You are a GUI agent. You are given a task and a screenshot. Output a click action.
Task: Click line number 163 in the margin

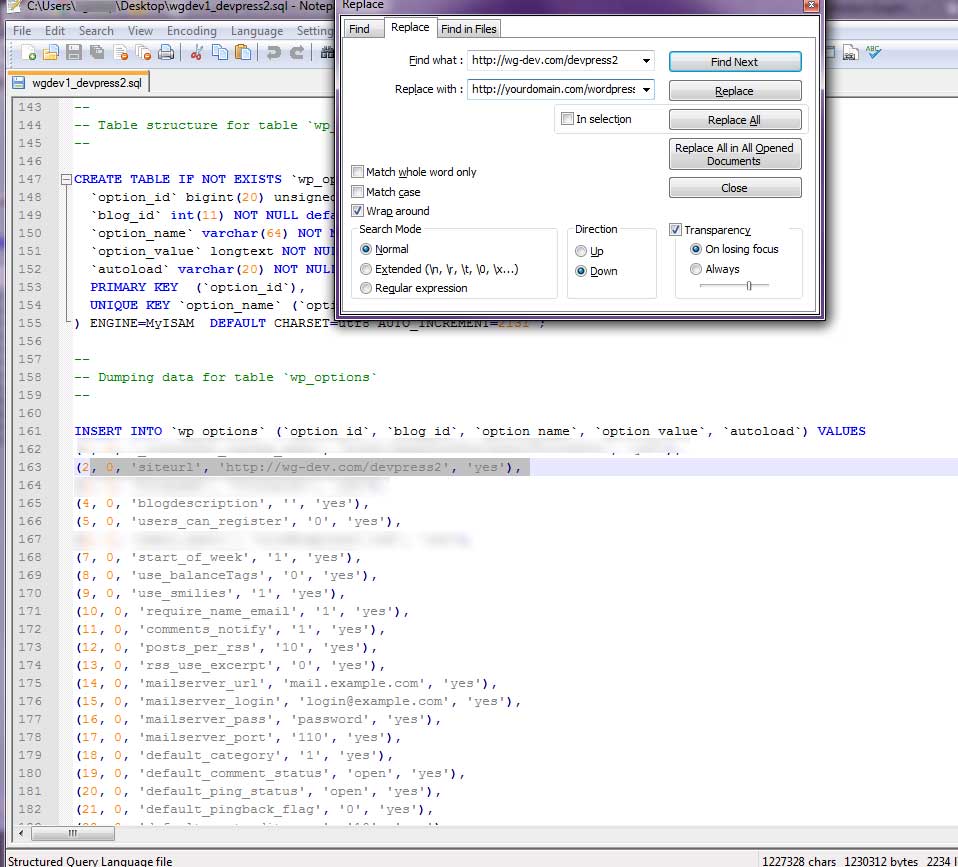(x=30, y=467)
